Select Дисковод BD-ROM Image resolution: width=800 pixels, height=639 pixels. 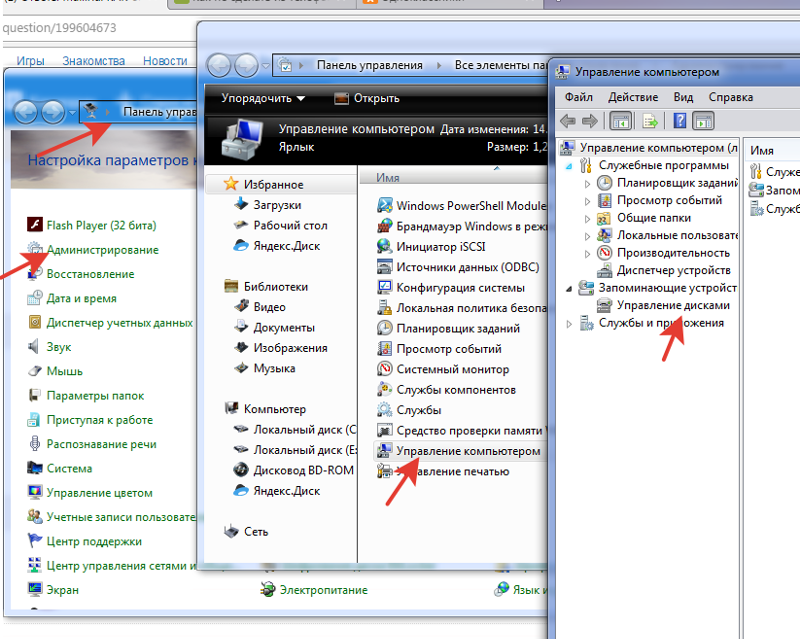(x=304, y=470)
